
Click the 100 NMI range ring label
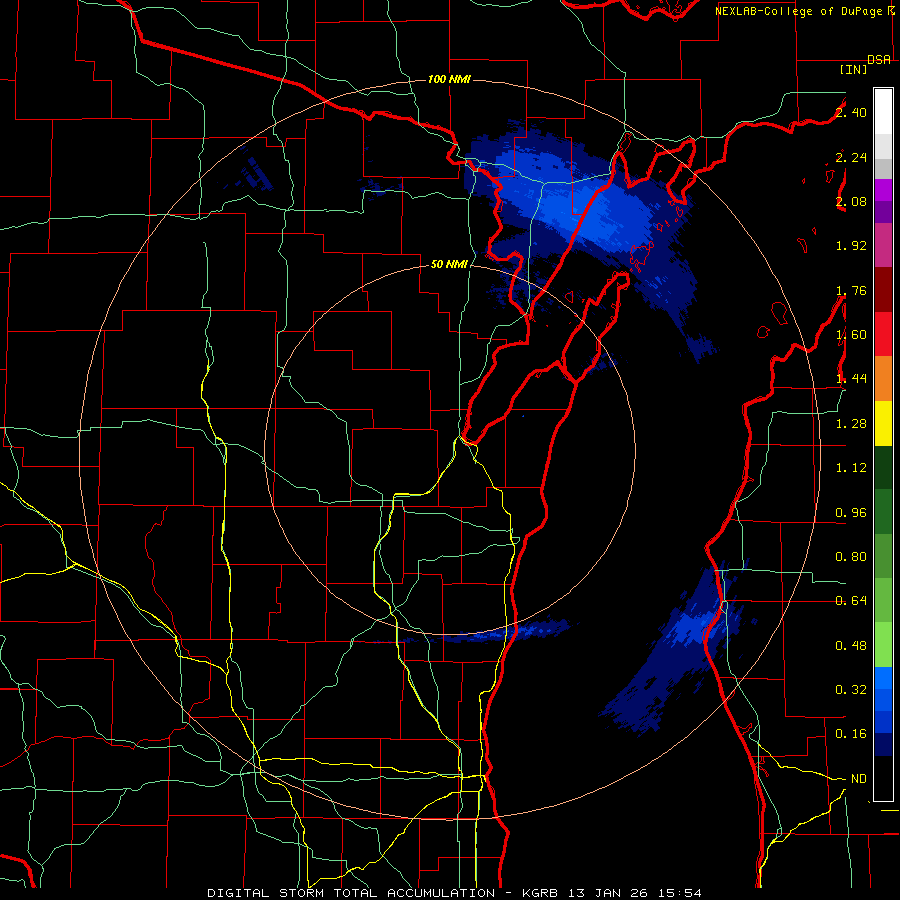coord(449,79)
